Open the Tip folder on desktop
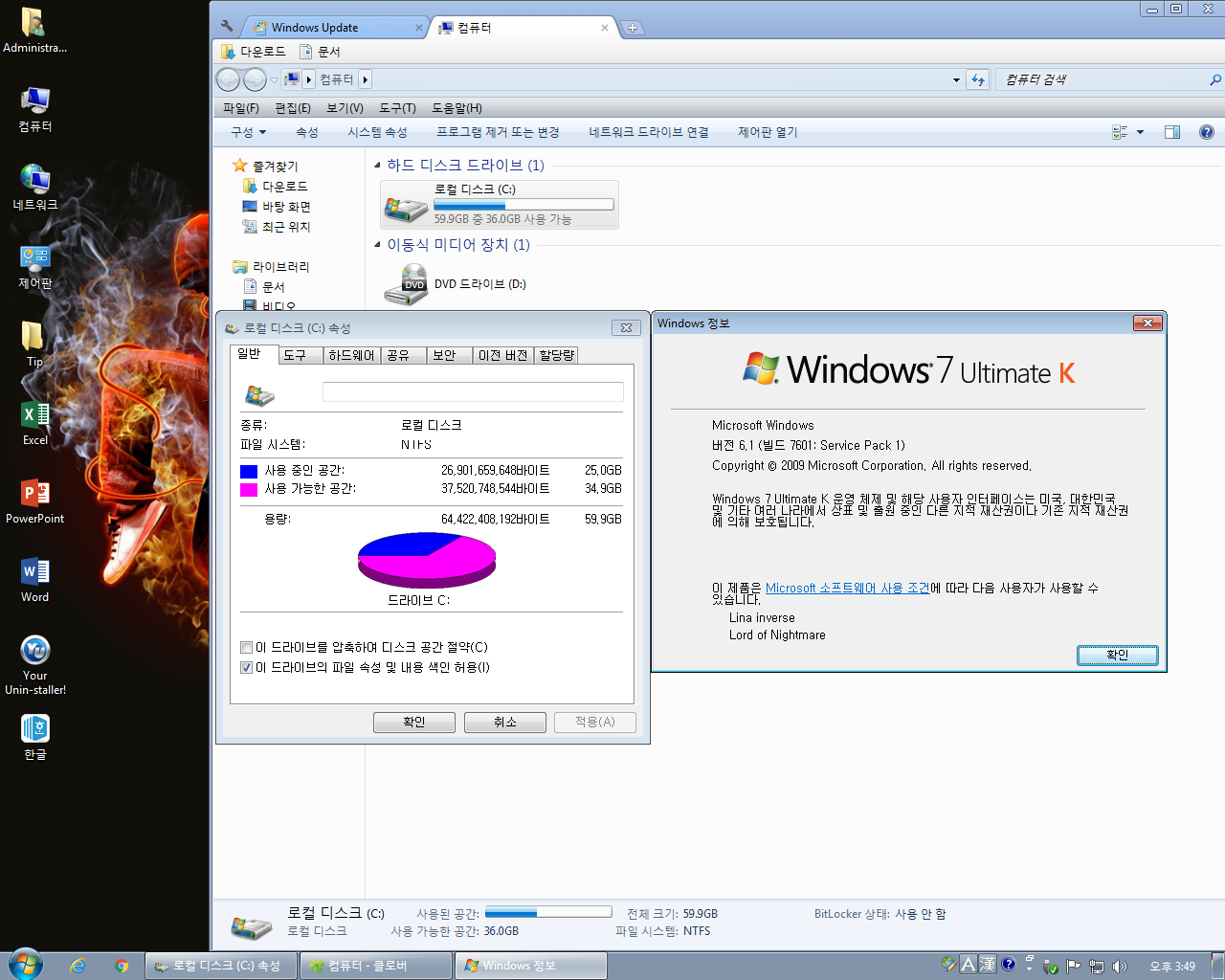This screenshot has height=980, width=1225. [34, 344]
